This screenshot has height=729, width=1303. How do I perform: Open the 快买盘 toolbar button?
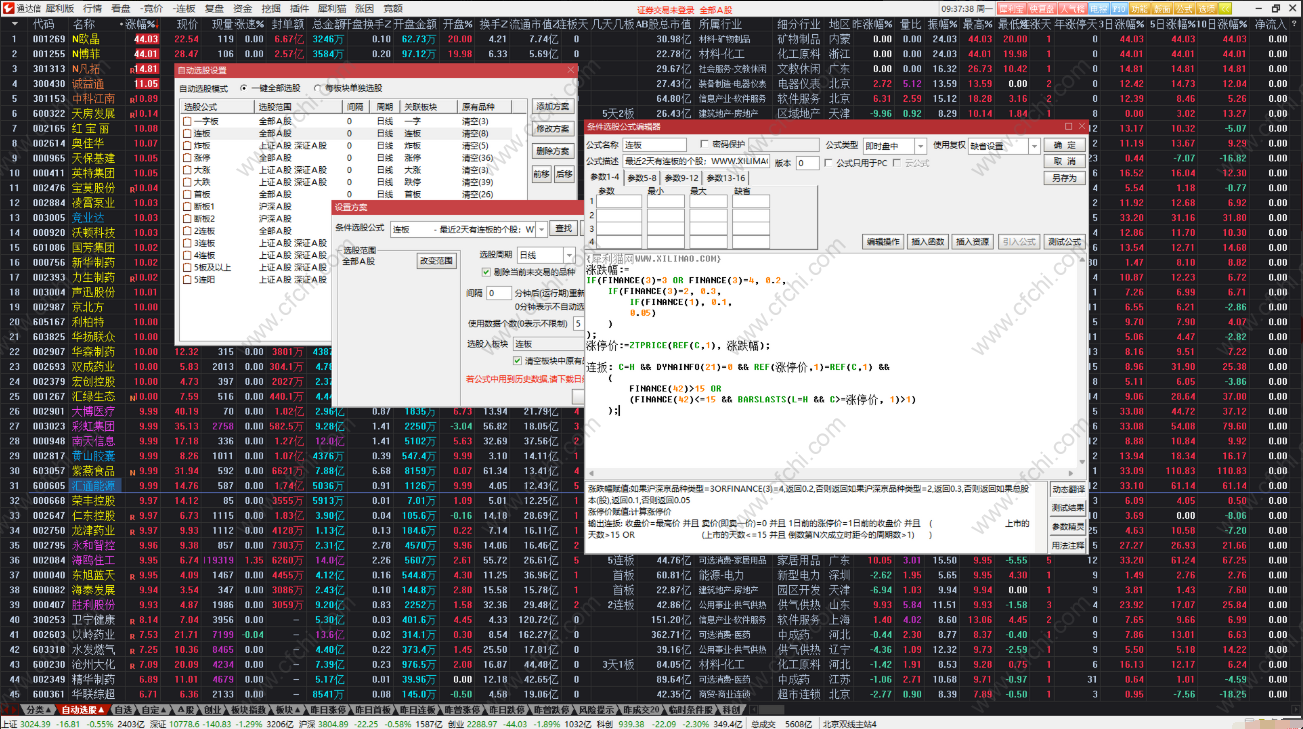[1040, 7]
